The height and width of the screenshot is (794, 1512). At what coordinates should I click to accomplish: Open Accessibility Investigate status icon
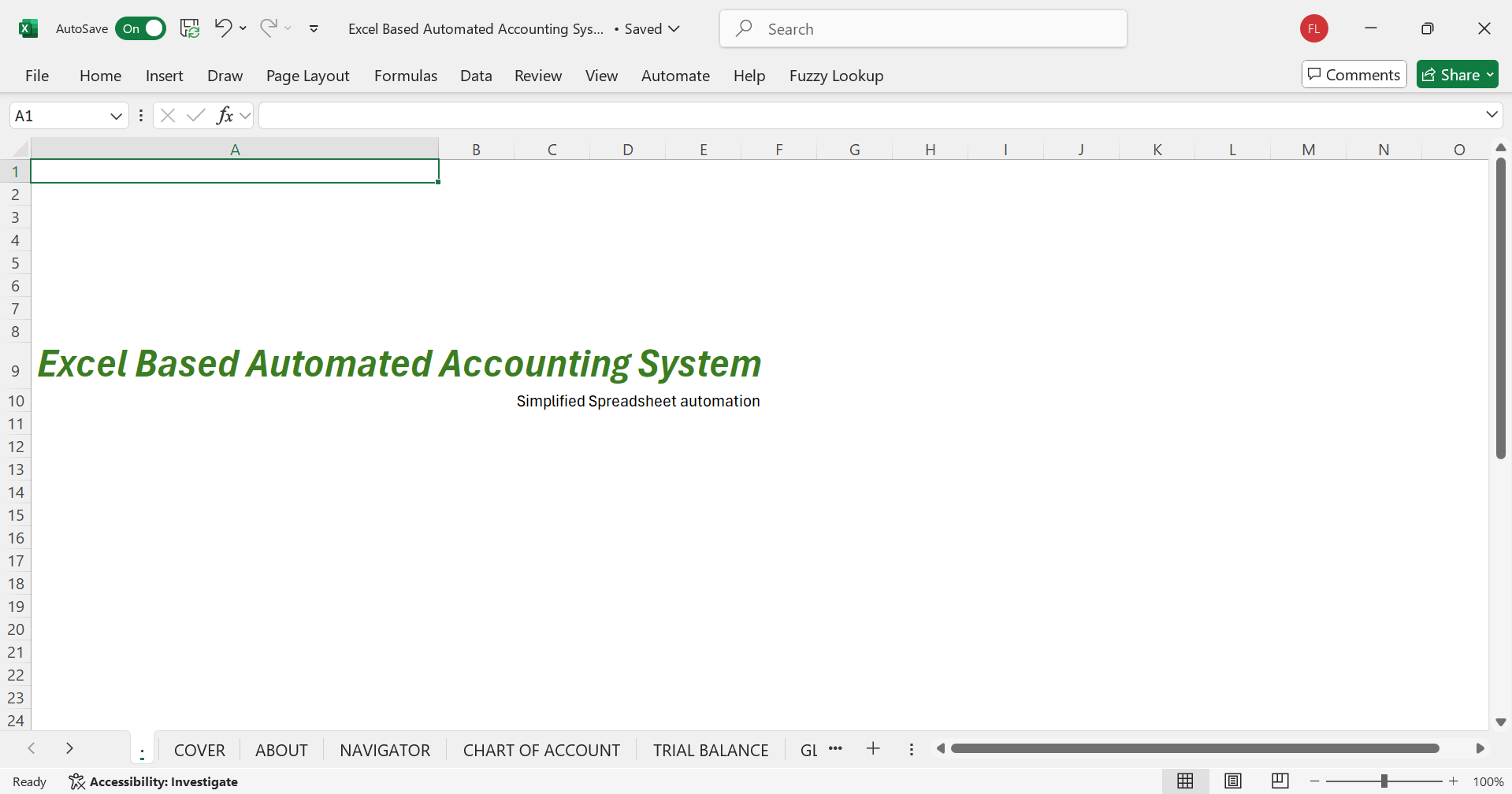(x=76, y=781)
